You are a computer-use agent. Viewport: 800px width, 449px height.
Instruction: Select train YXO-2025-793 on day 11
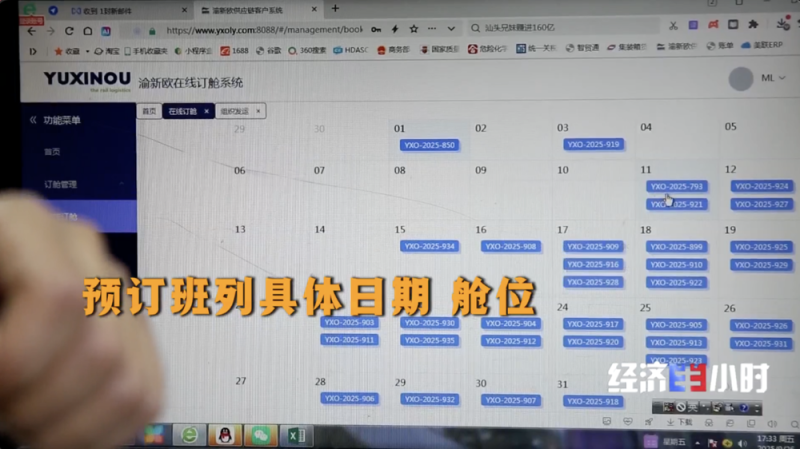coord(676,186)
